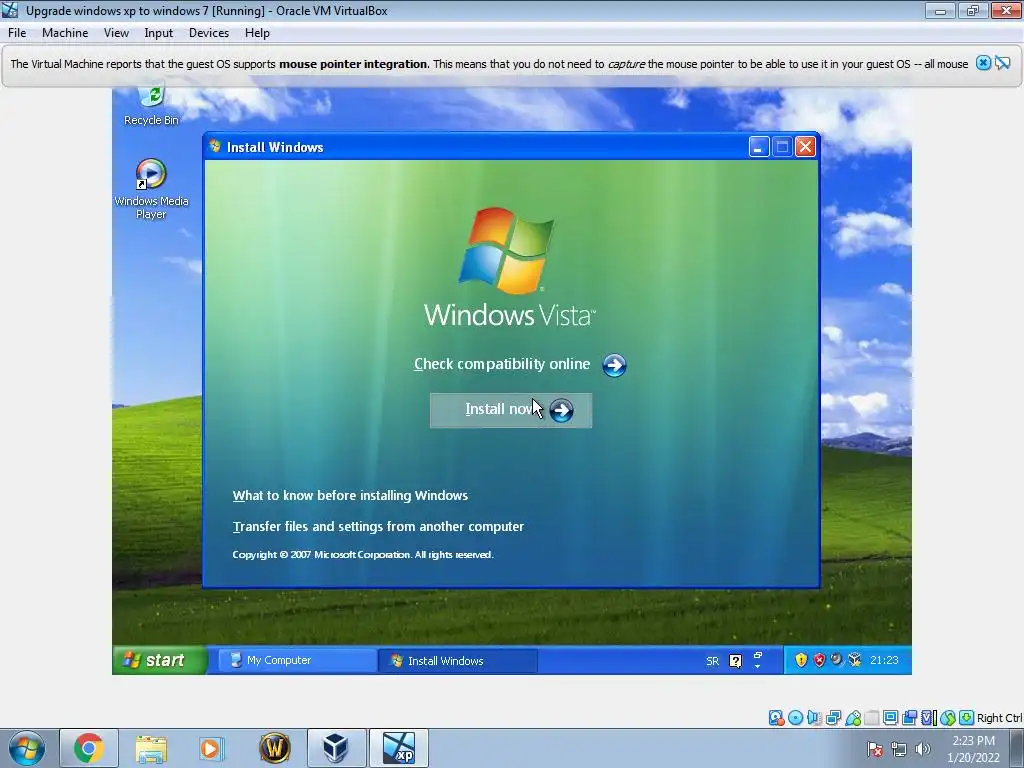The height and width of the screenshot is (768, 1024).
Task: Open the VirtualBox View menu
Action: tap(116, 33)
